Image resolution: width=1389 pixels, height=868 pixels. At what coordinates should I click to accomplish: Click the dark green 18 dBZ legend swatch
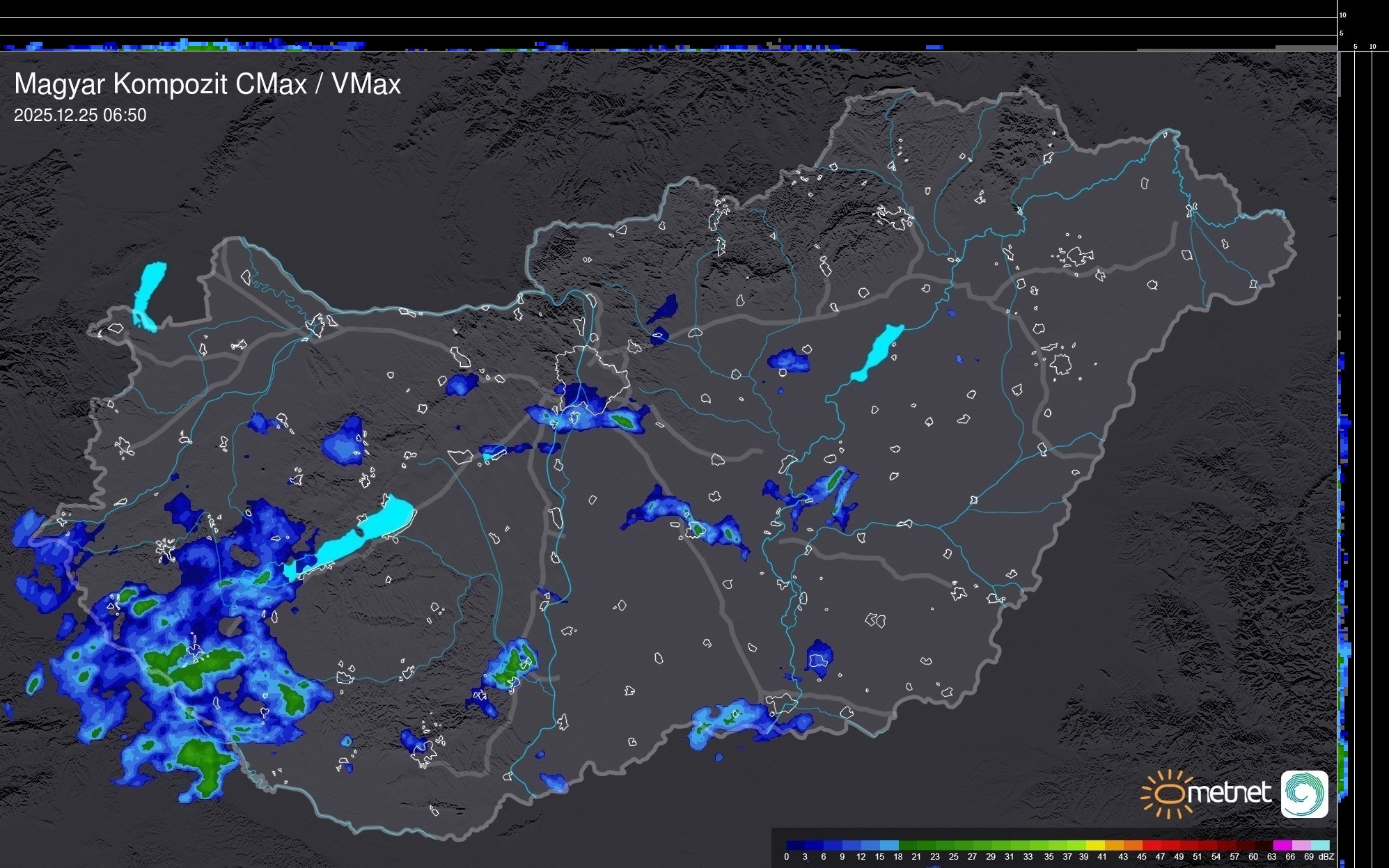coord(907,845)
